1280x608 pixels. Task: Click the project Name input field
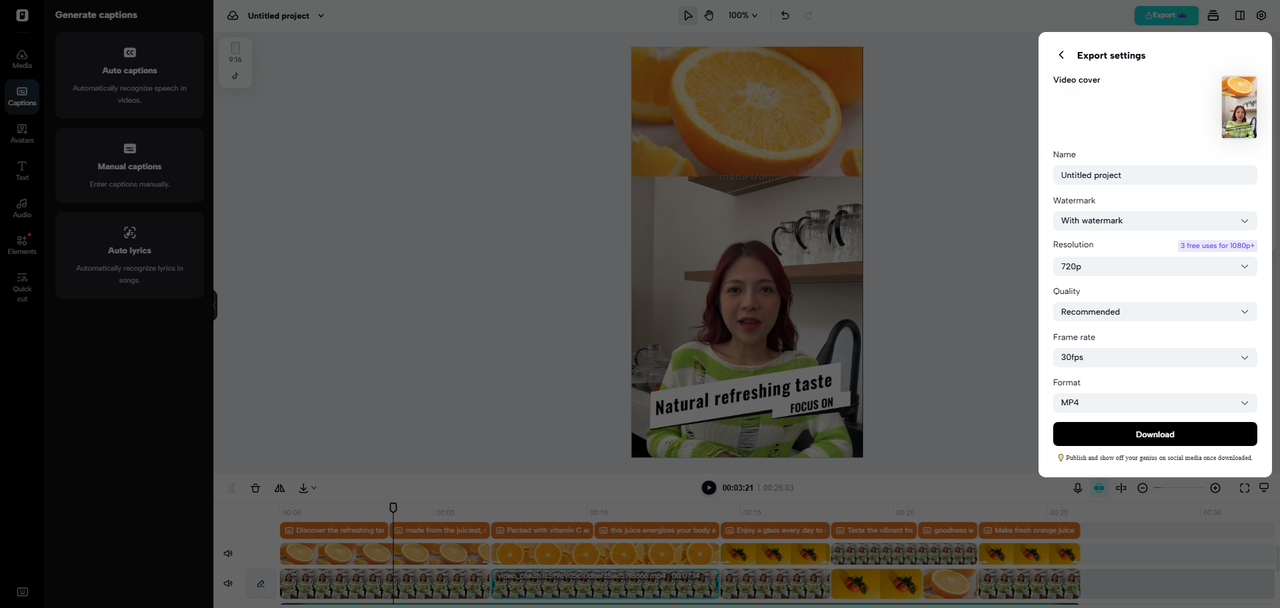click(x=1154, y=175)
